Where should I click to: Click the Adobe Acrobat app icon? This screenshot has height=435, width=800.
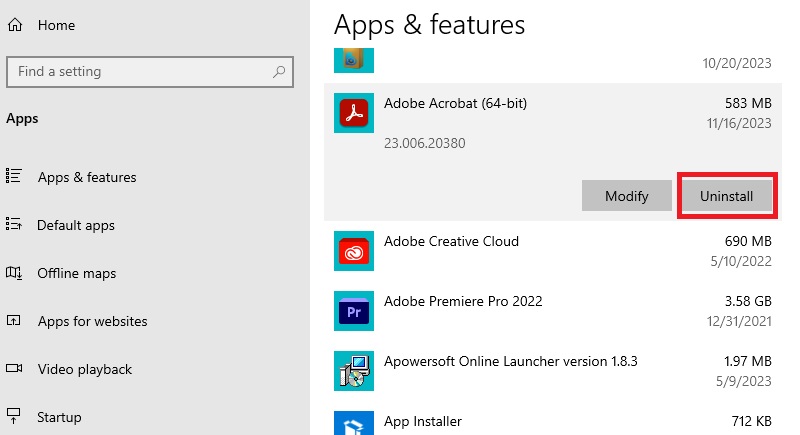[354, 113]
